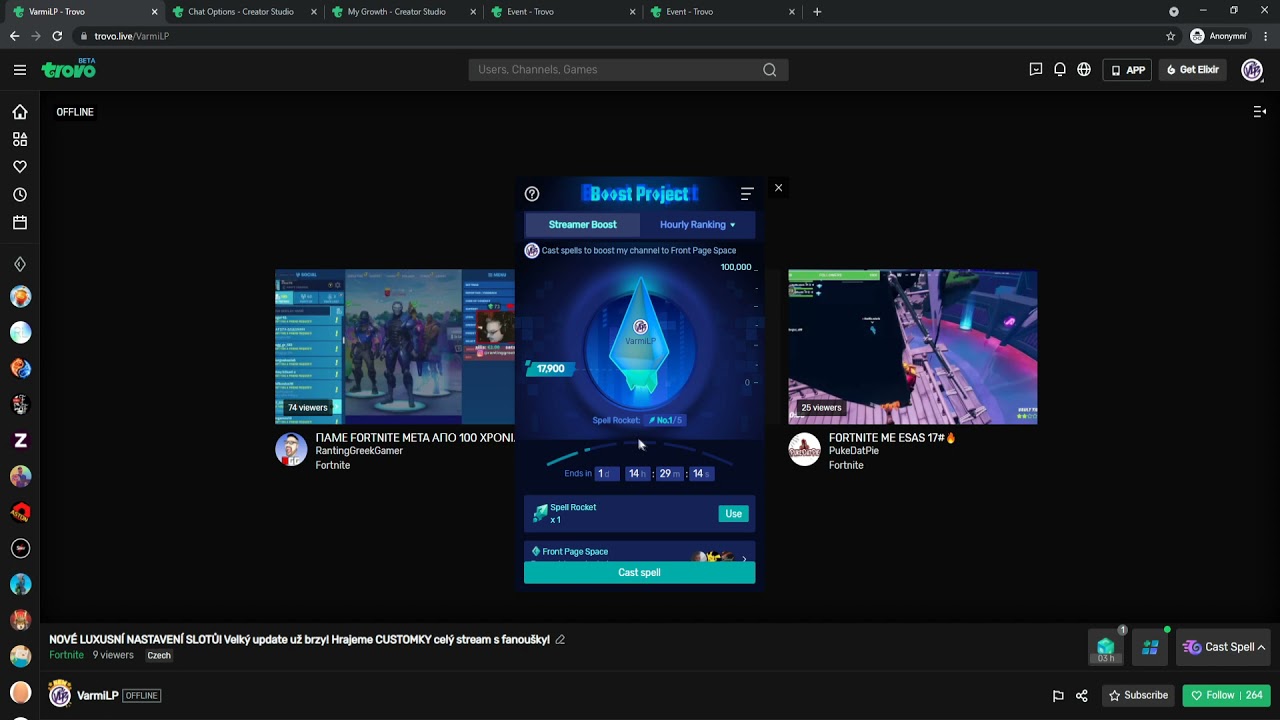Open the 74 viewers Fortnite stream thumbnail
The width and height of the screenshot is (1280, 720).
(395, 347)
